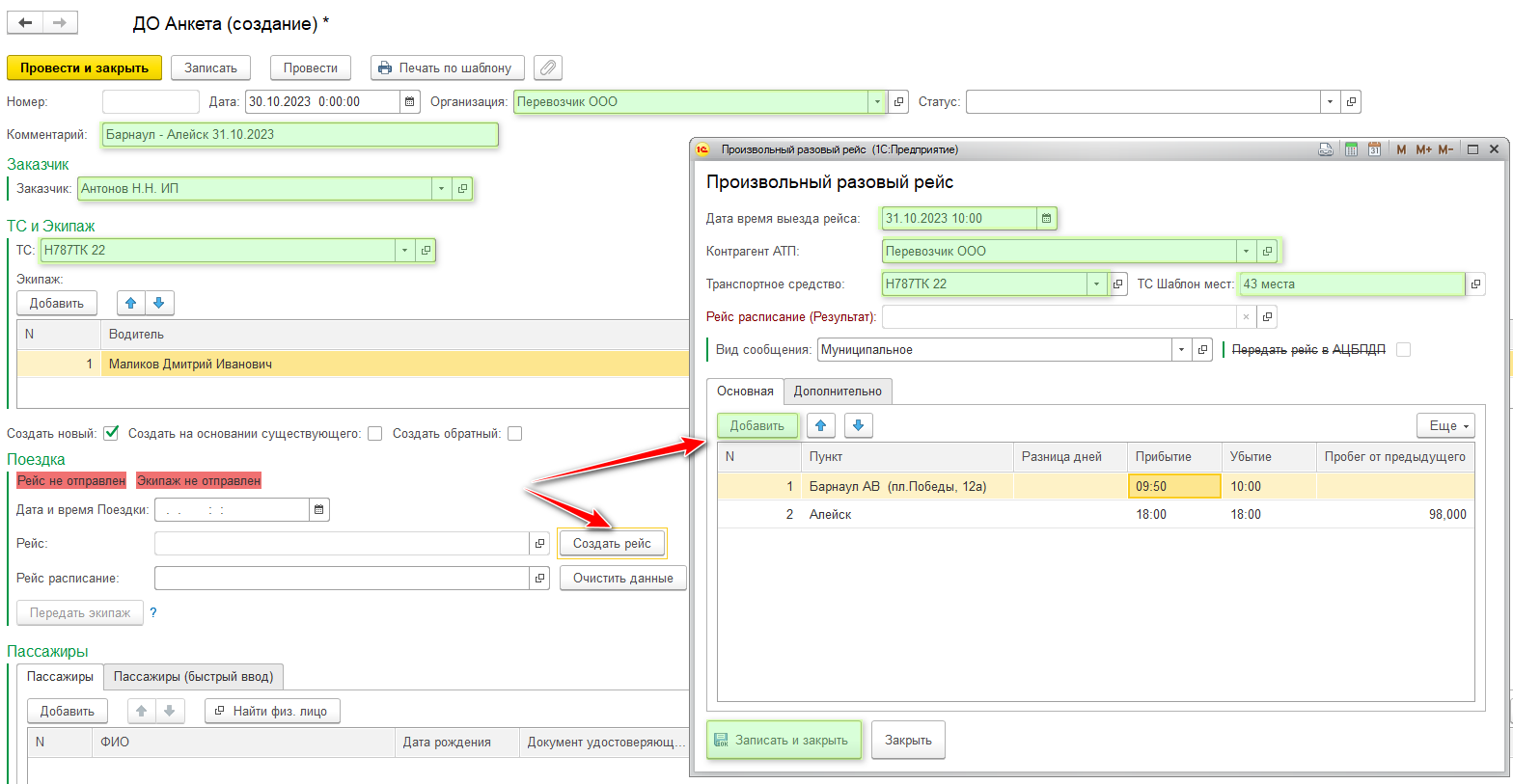The width and height of the screenshot is (1513, 784).
Task: Open the Вид сообщения dropdown list
Action: (1181, 350)
